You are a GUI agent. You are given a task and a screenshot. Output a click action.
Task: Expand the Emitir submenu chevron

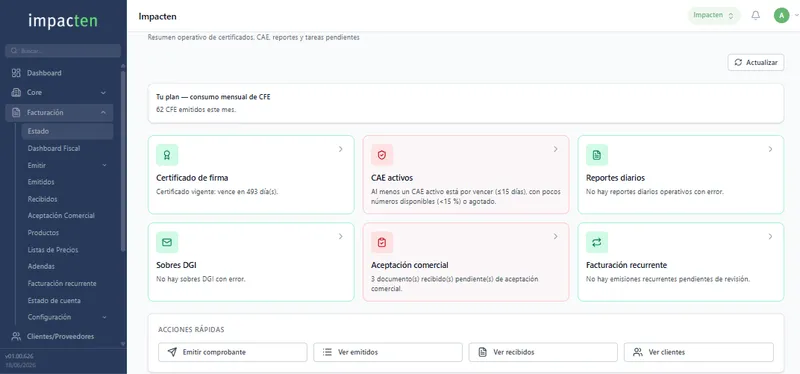pyautogui.click(x=105, y=165)
